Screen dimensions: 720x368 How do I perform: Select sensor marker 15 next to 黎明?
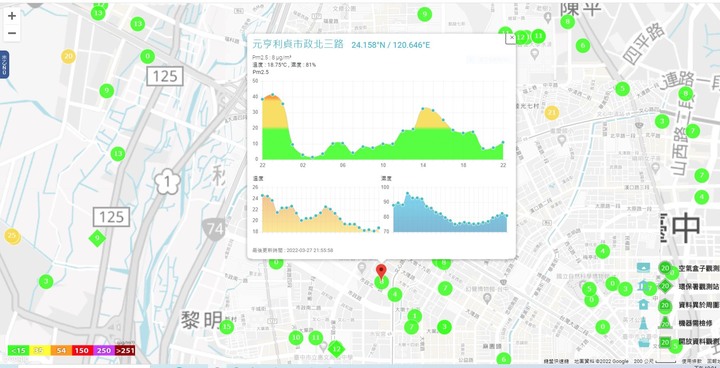tap(226, 327)
